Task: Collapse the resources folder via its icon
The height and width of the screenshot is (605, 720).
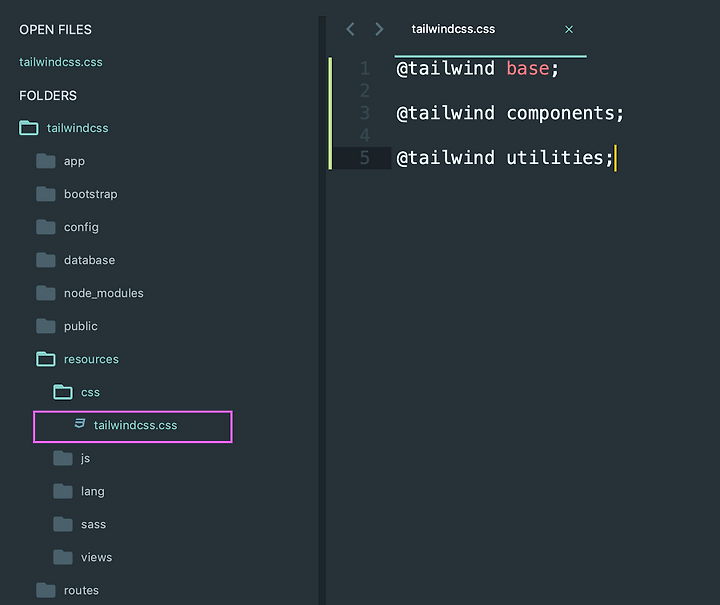Action: click(45, 359)
